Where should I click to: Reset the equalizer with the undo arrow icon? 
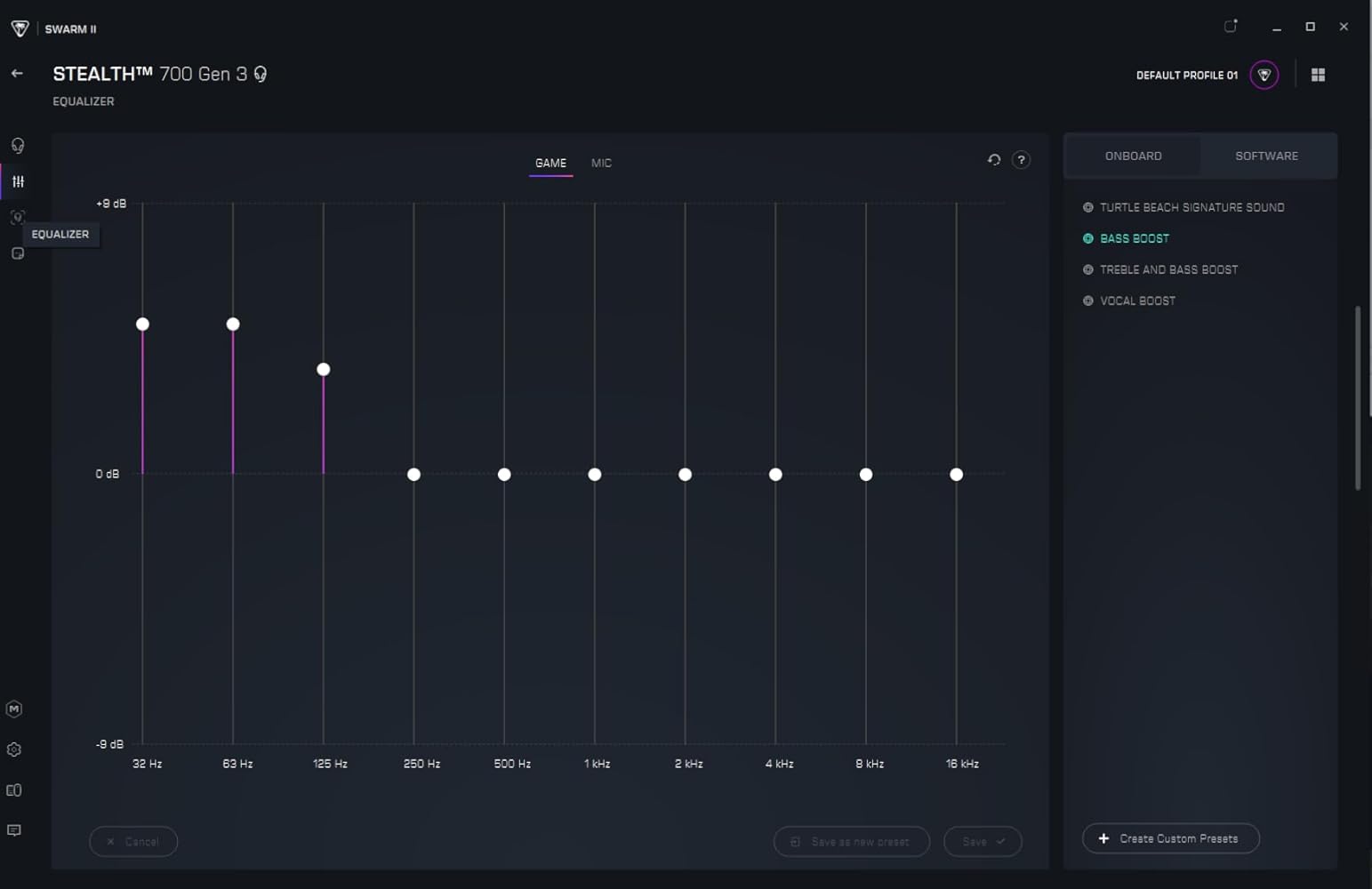pyautogui.click(x=994, y=160)
